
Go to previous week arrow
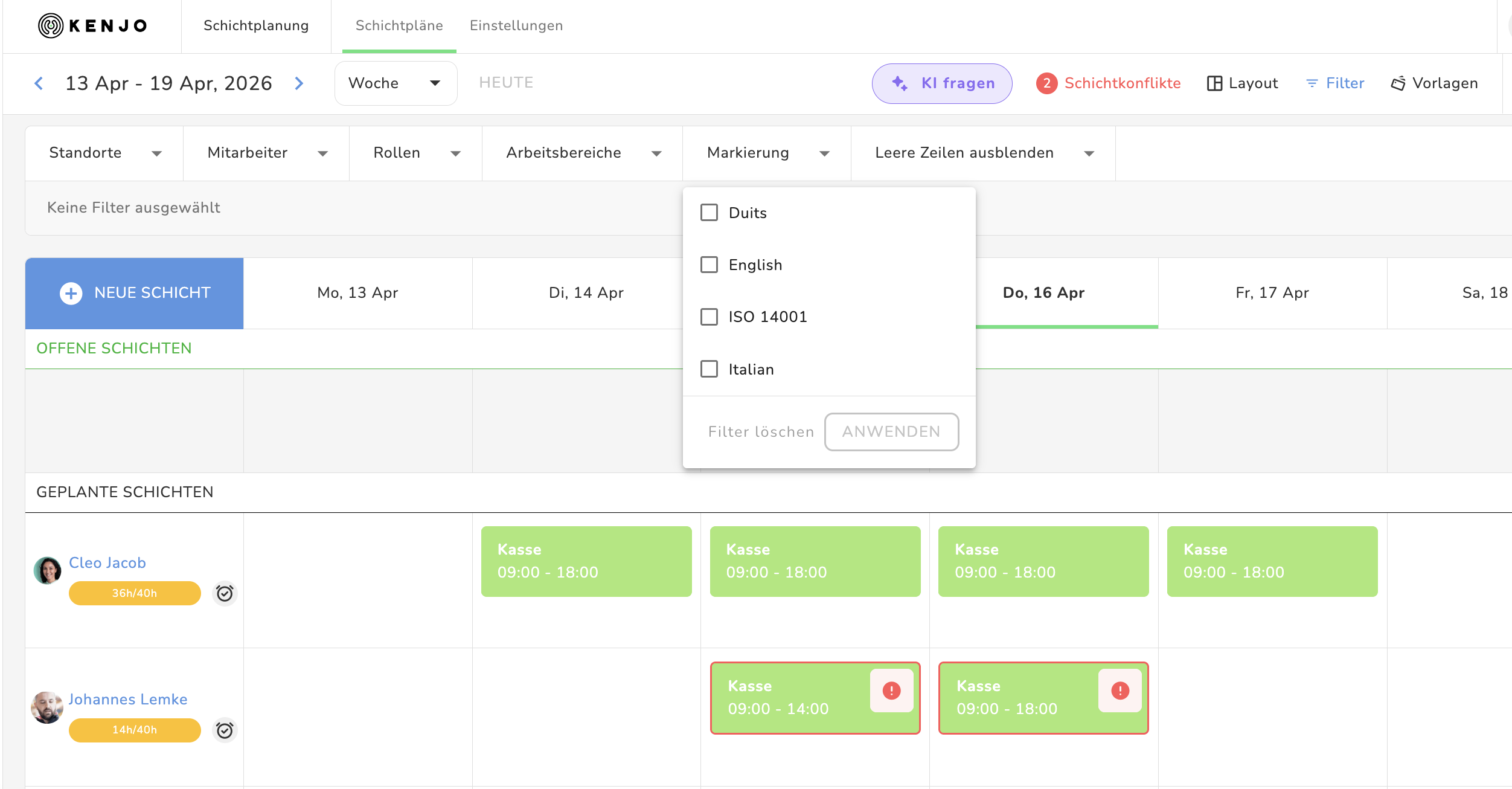tap(39, 83)
